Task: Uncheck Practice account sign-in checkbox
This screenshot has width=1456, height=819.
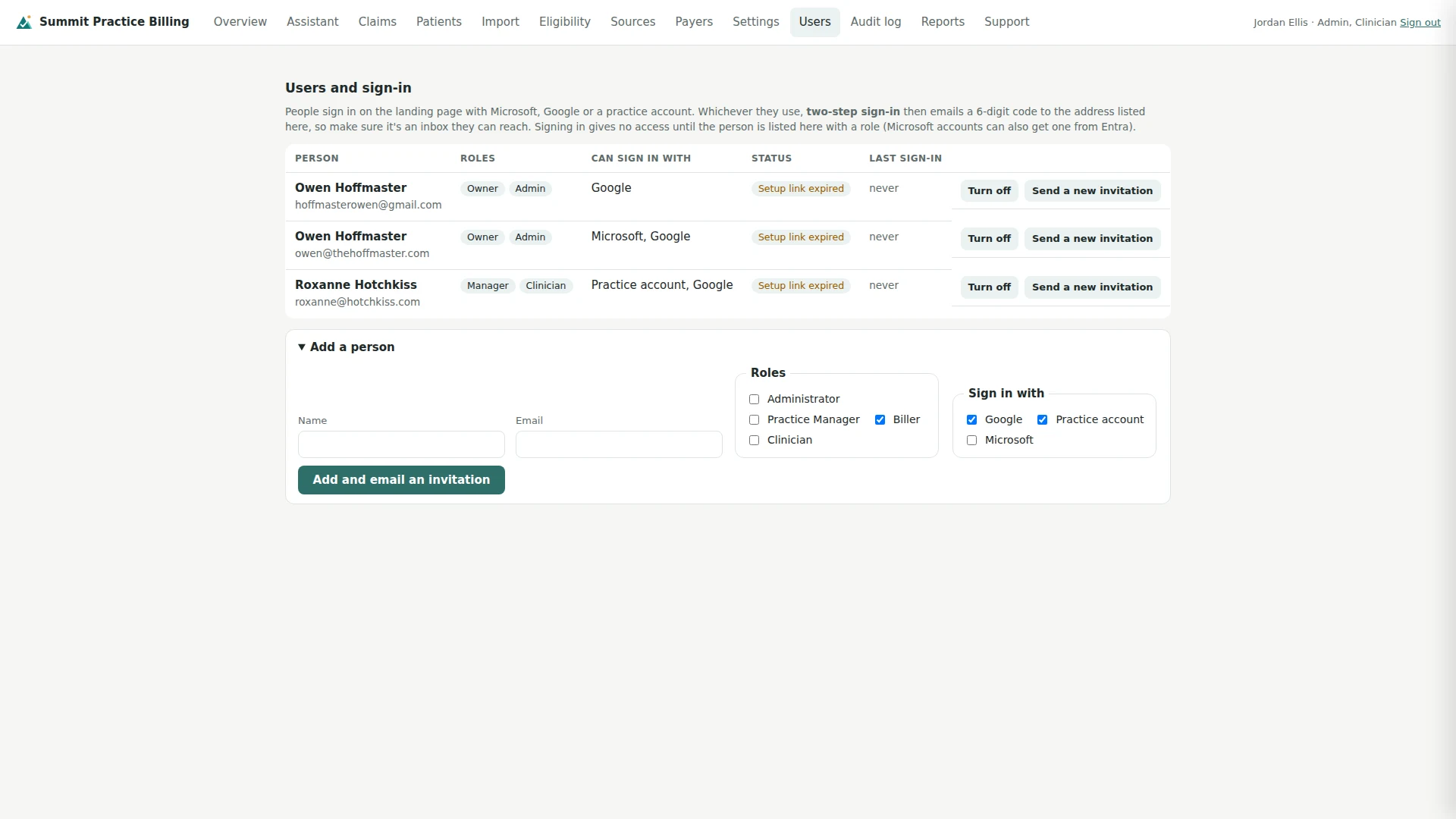Action: pos(1042,420)
